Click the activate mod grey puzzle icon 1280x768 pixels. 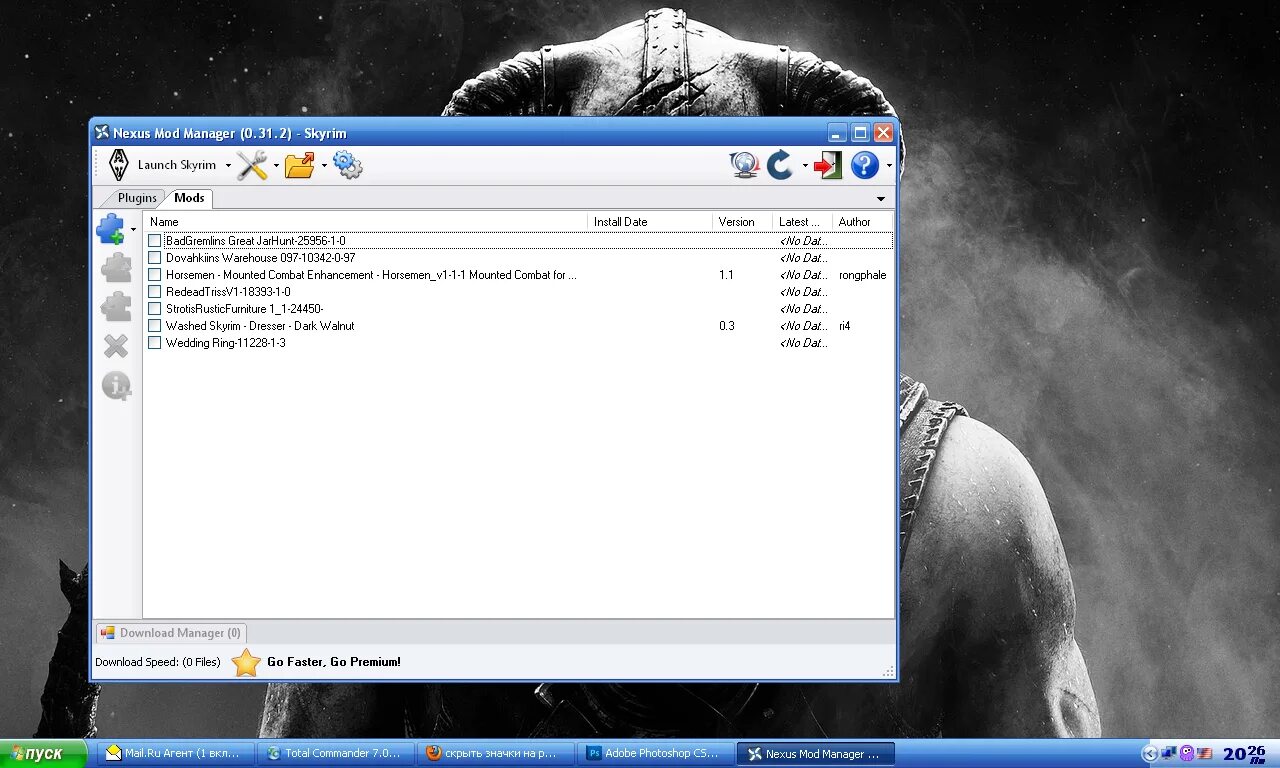point(116,268)
